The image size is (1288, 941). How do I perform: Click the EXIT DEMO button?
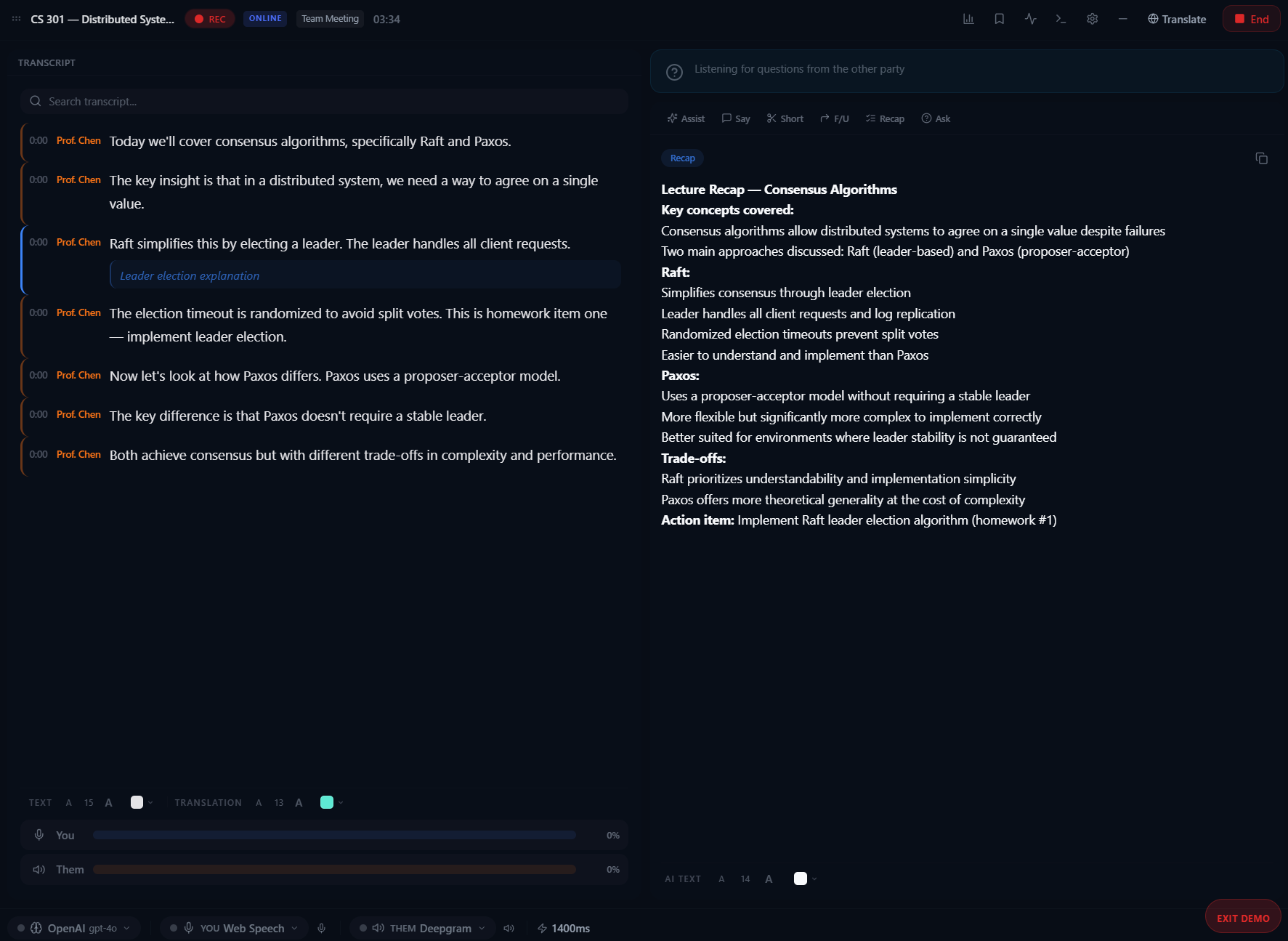tap(1243, 918)
